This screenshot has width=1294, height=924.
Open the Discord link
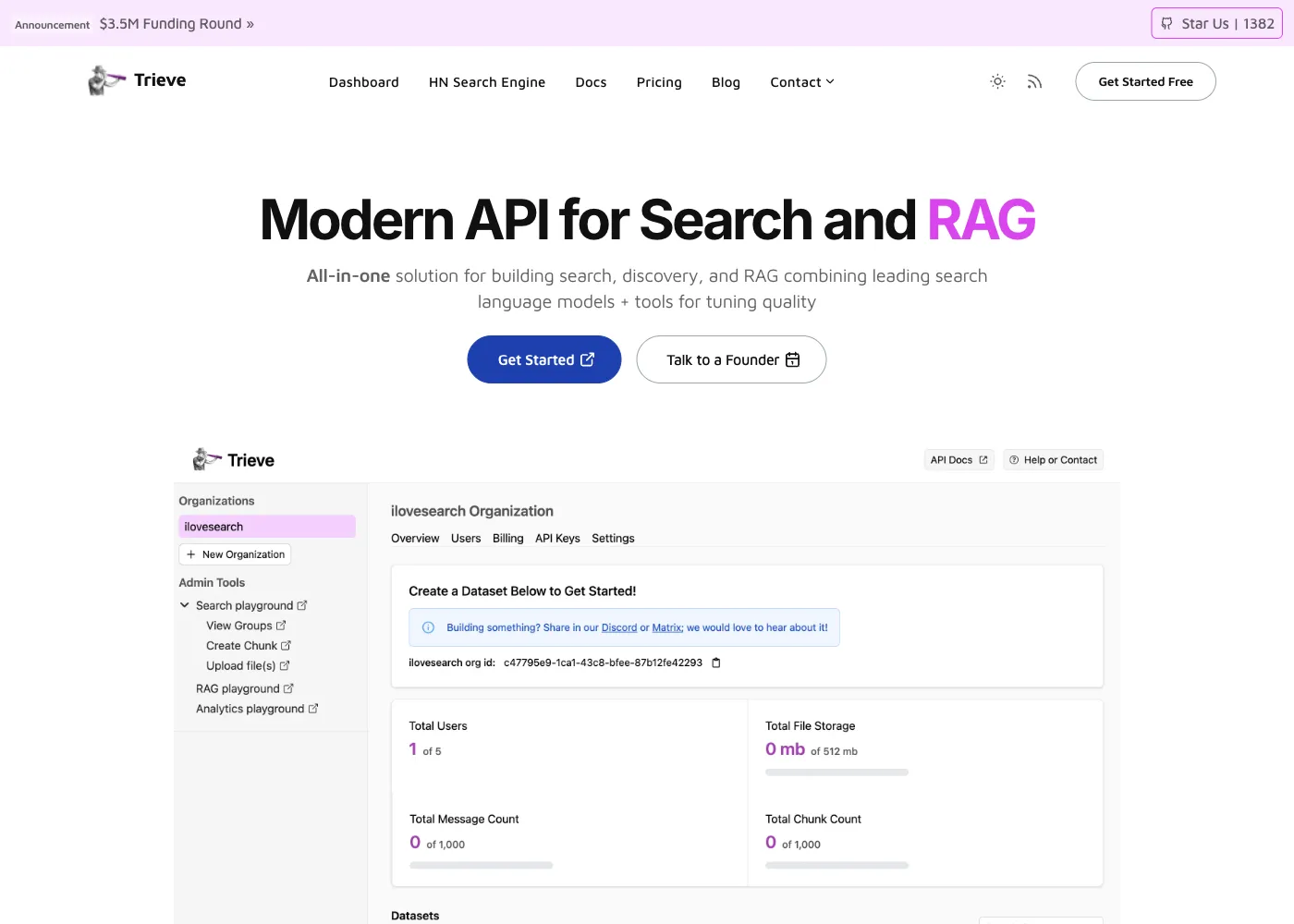619,627
